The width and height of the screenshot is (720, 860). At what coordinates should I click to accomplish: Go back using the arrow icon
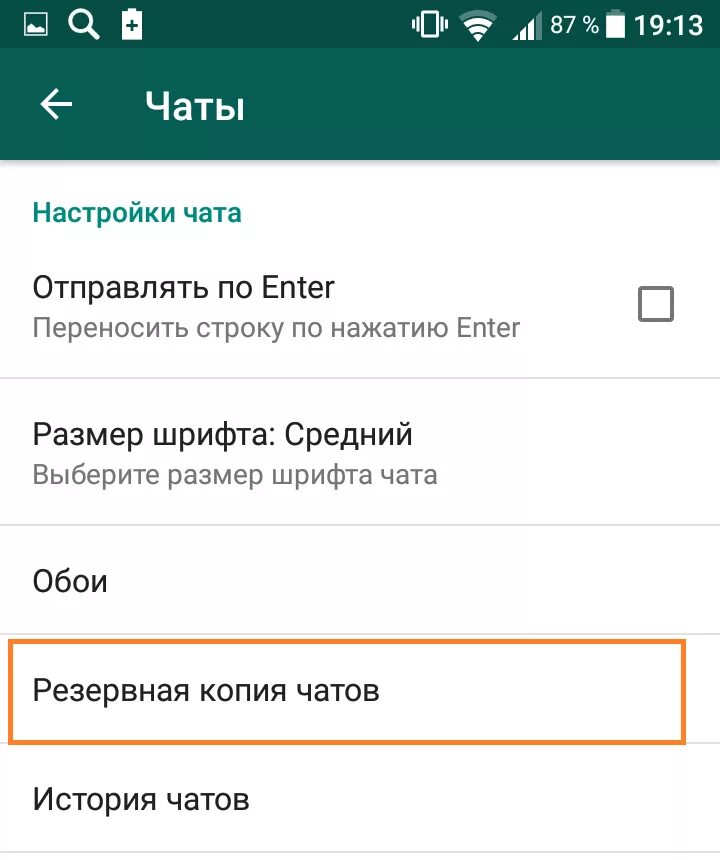pyautogui.click(x=56, y=104)
